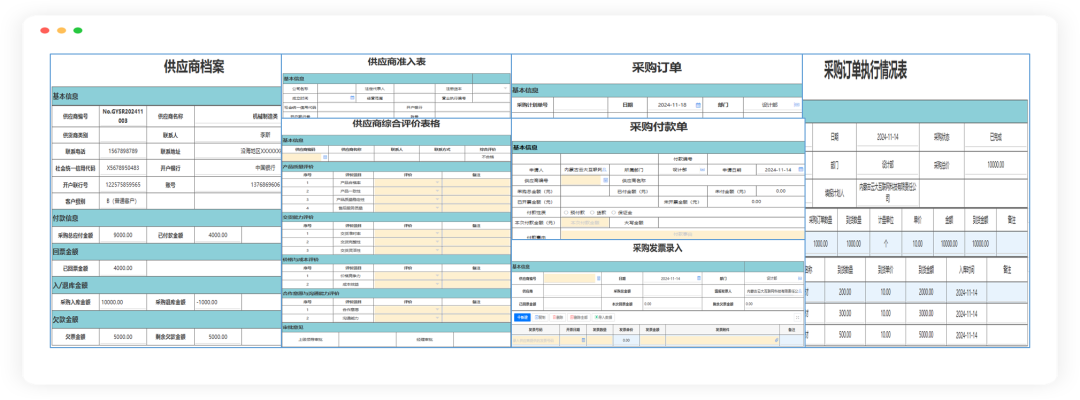The height and width of the screenshot is (400, 1080).
Task: Click 供应商编号 value No.GYSR202411008
Action: (123, 114)
